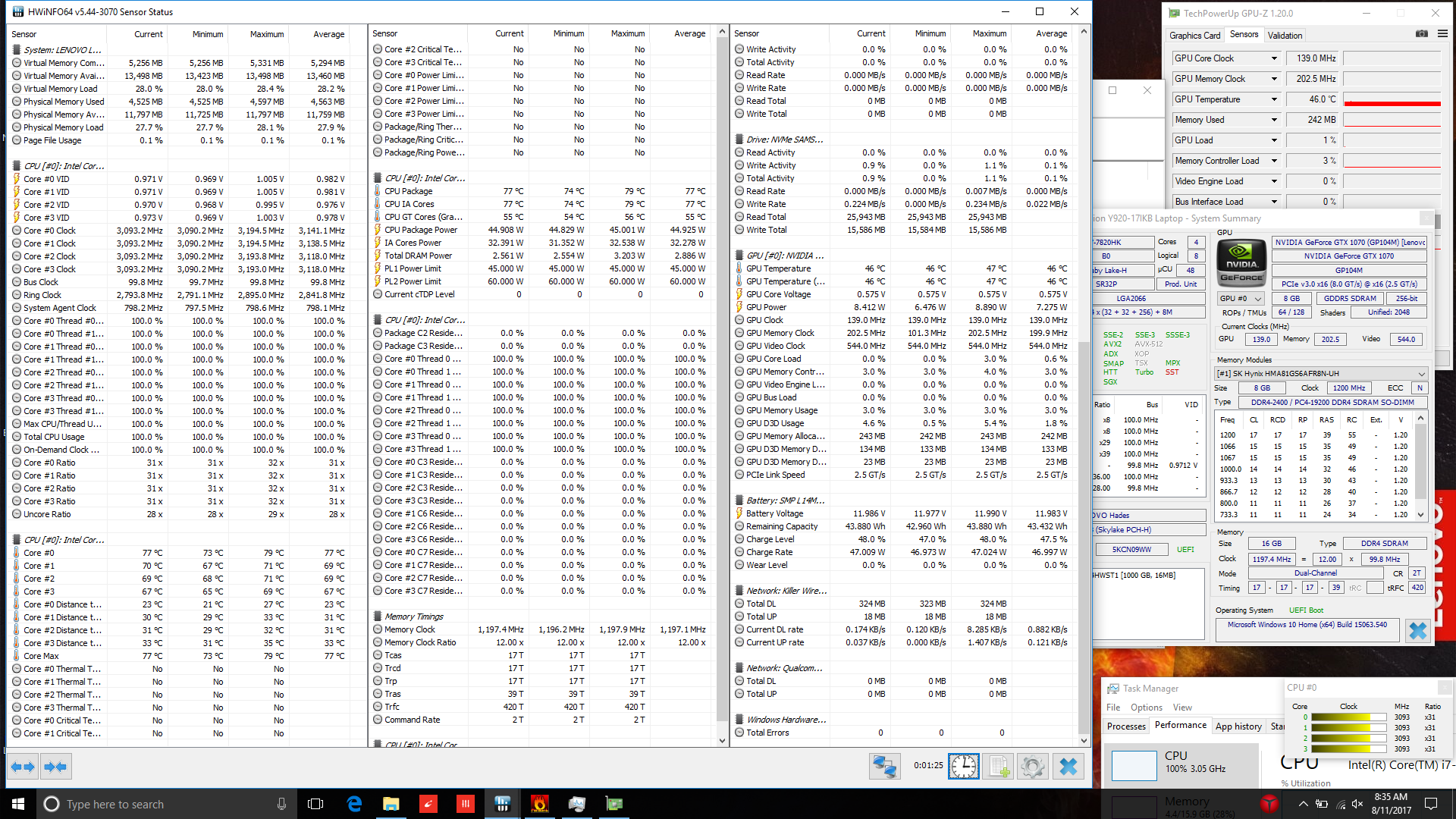
Task: Open the Options menu in Task Manager
Action: (x=1146, y=708)
